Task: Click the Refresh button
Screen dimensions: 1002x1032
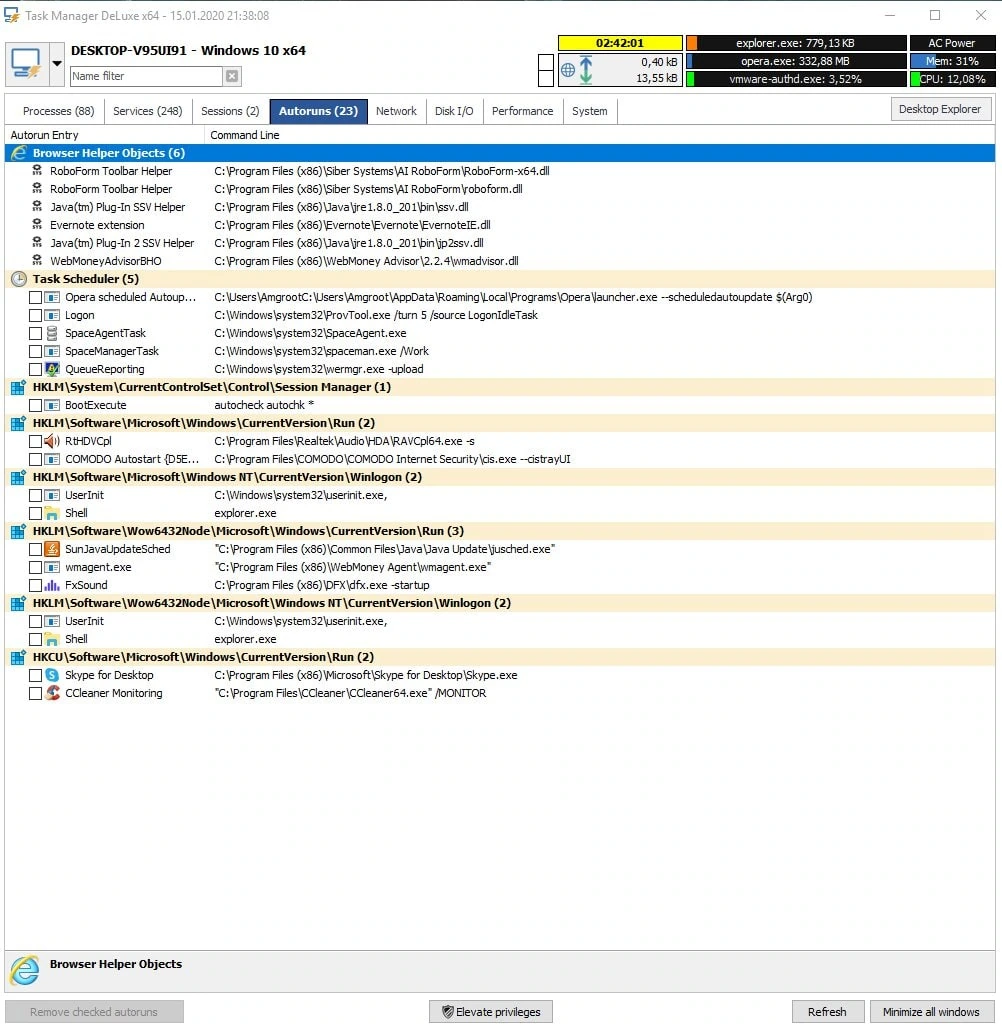Action: (x=827, y=1012)
